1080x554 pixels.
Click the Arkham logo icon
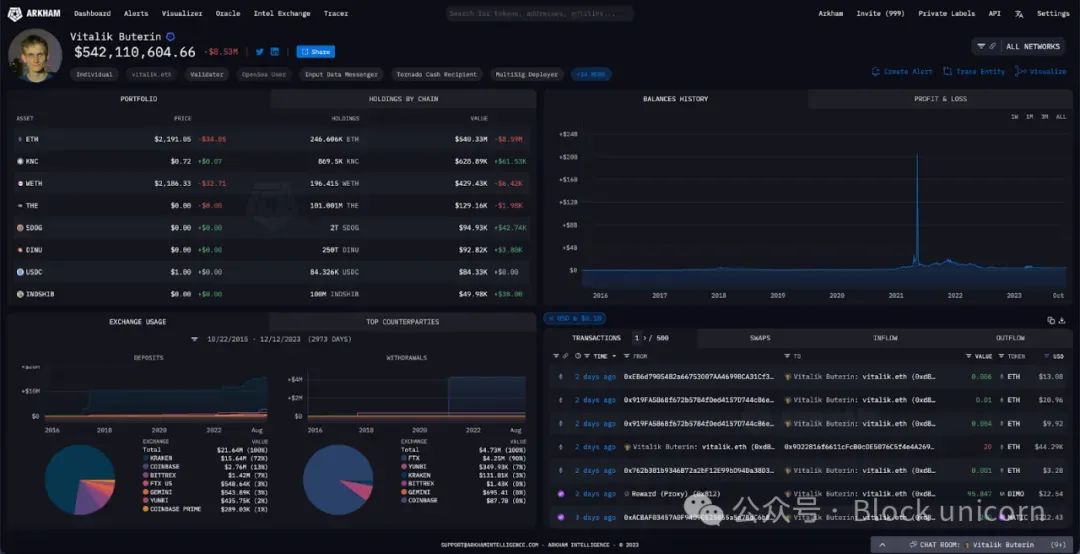coord(14,14)
